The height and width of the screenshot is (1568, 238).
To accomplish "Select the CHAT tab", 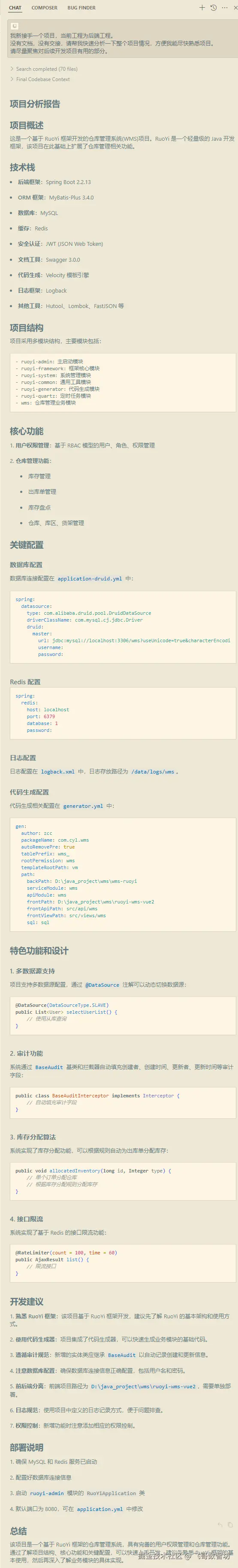I will [15, 8].
